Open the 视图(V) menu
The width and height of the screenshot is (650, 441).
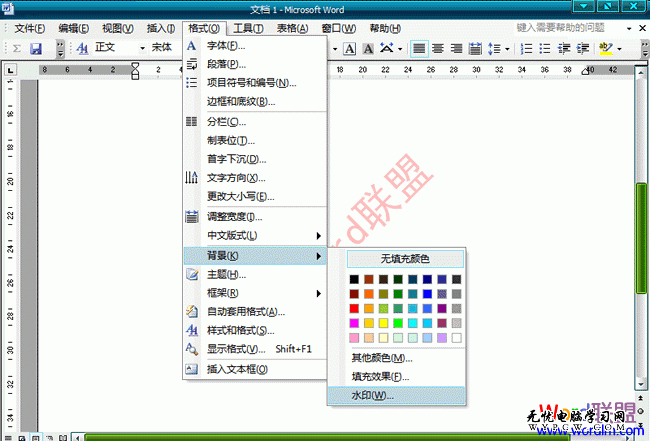coord(118,28)
